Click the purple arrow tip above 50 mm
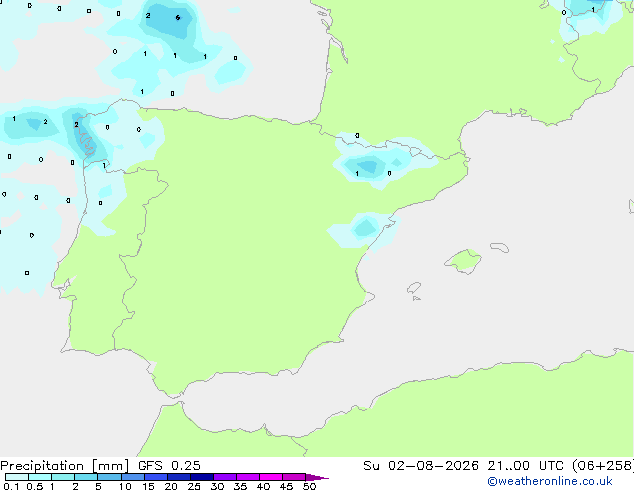634x490 pixels. [x=317, y=477]
